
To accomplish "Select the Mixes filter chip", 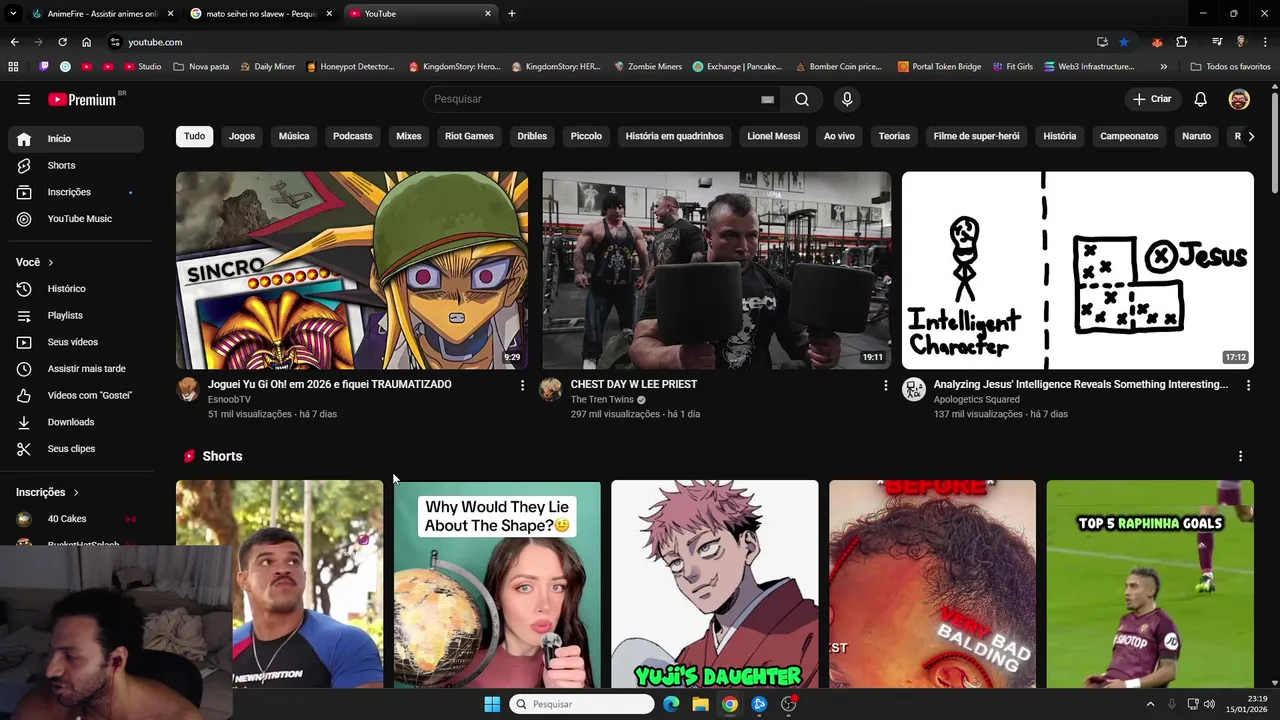I will 409,136.
